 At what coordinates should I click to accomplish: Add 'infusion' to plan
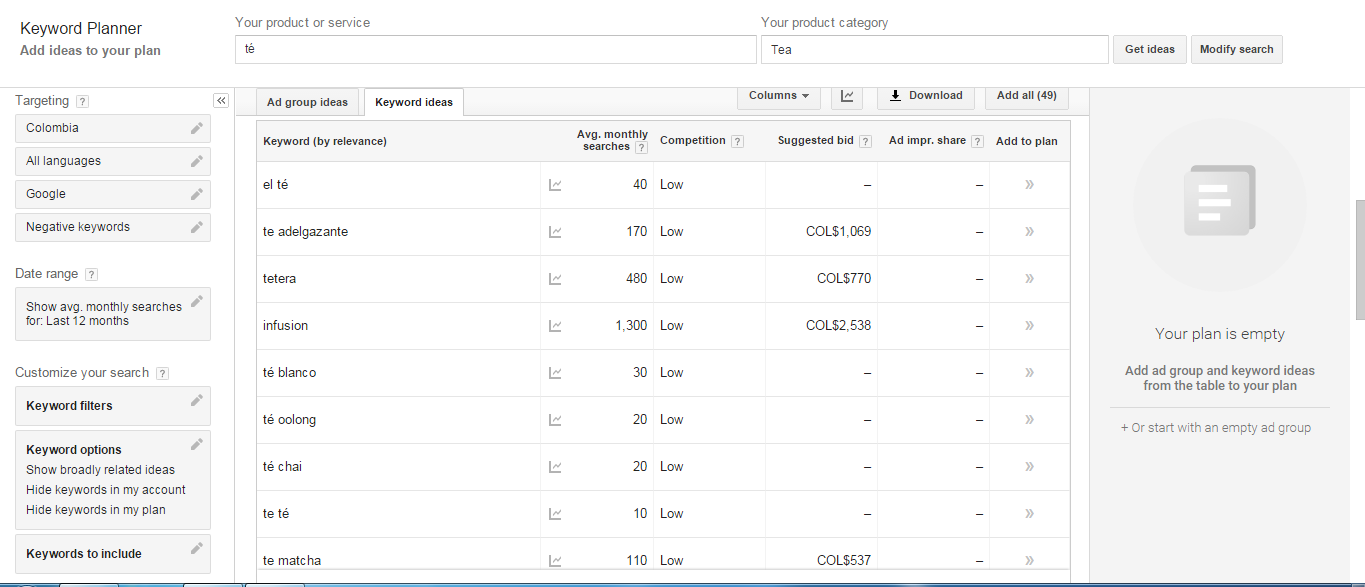point(1029,326)
